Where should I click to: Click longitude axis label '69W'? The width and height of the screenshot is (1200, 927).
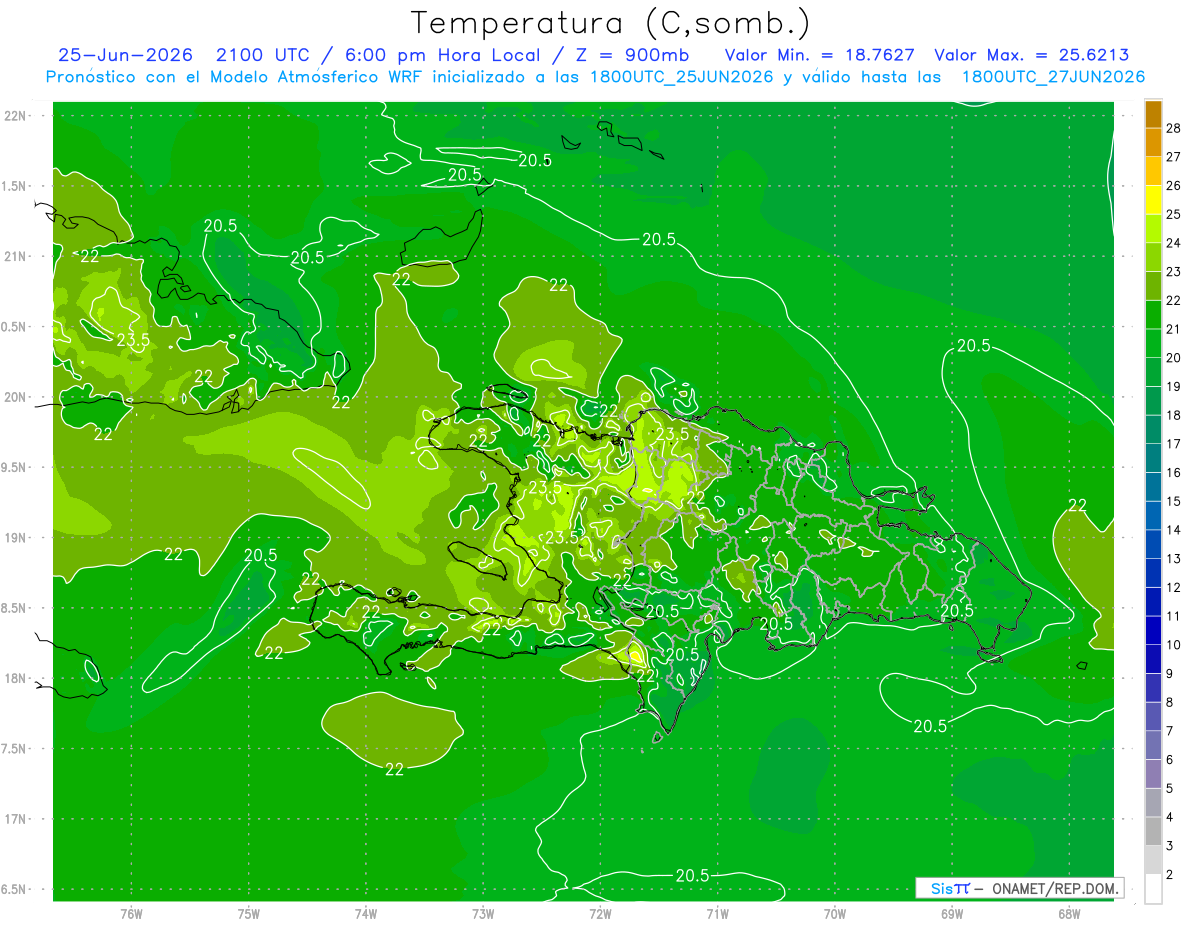coord(952,913)
